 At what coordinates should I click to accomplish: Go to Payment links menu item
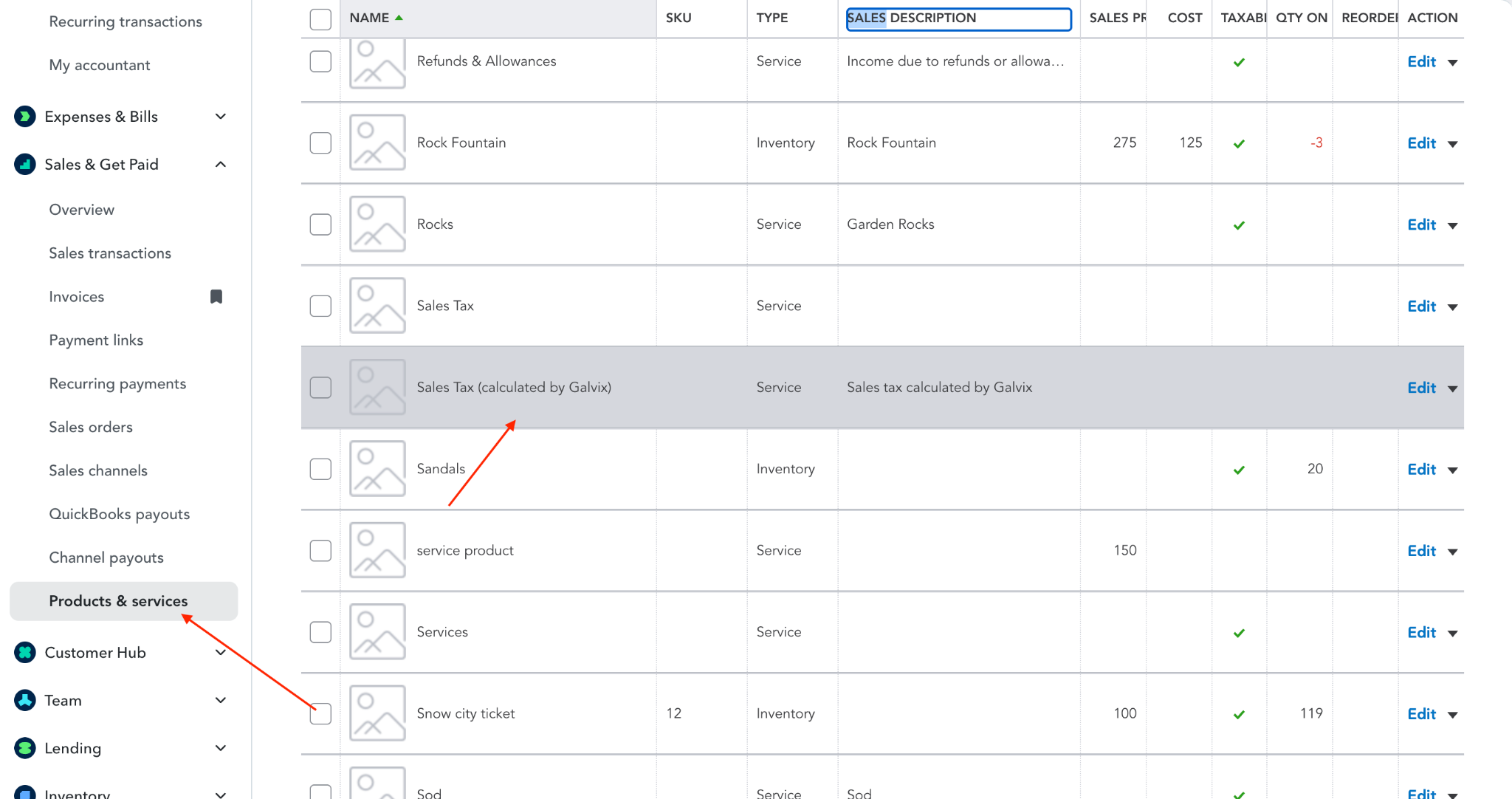96,340
